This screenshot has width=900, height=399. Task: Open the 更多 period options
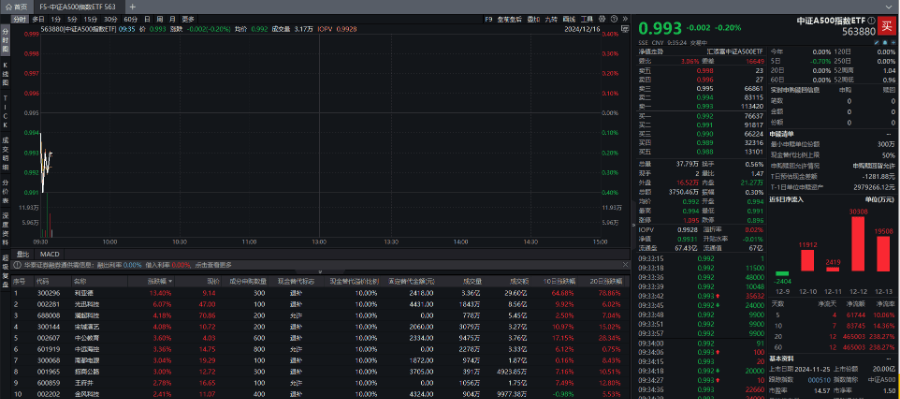pos(188,19)
